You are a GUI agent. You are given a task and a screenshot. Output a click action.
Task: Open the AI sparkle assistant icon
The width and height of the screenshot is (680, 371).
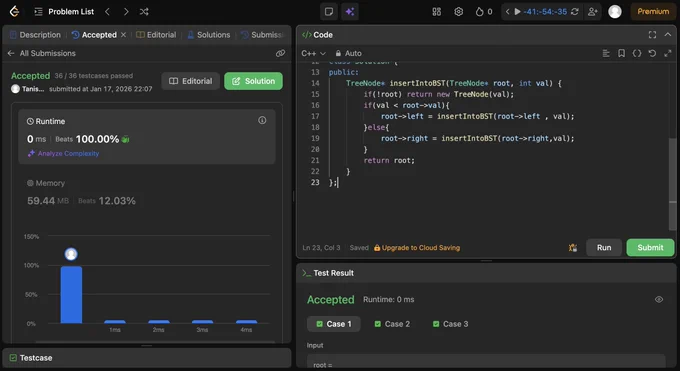coord(350,12)
